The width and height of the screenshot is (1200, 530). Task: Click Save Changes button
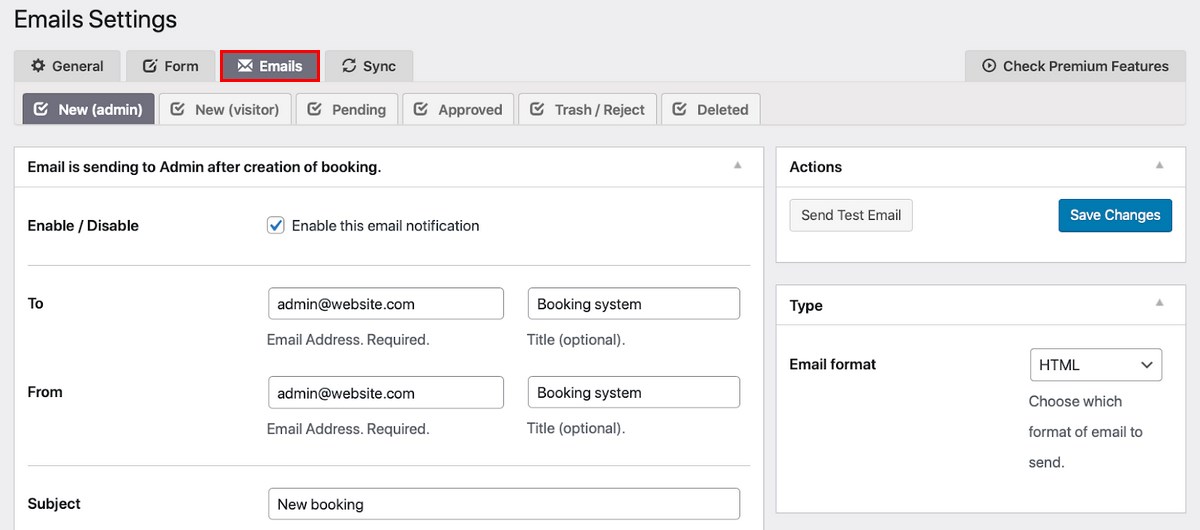[1115, 215]
